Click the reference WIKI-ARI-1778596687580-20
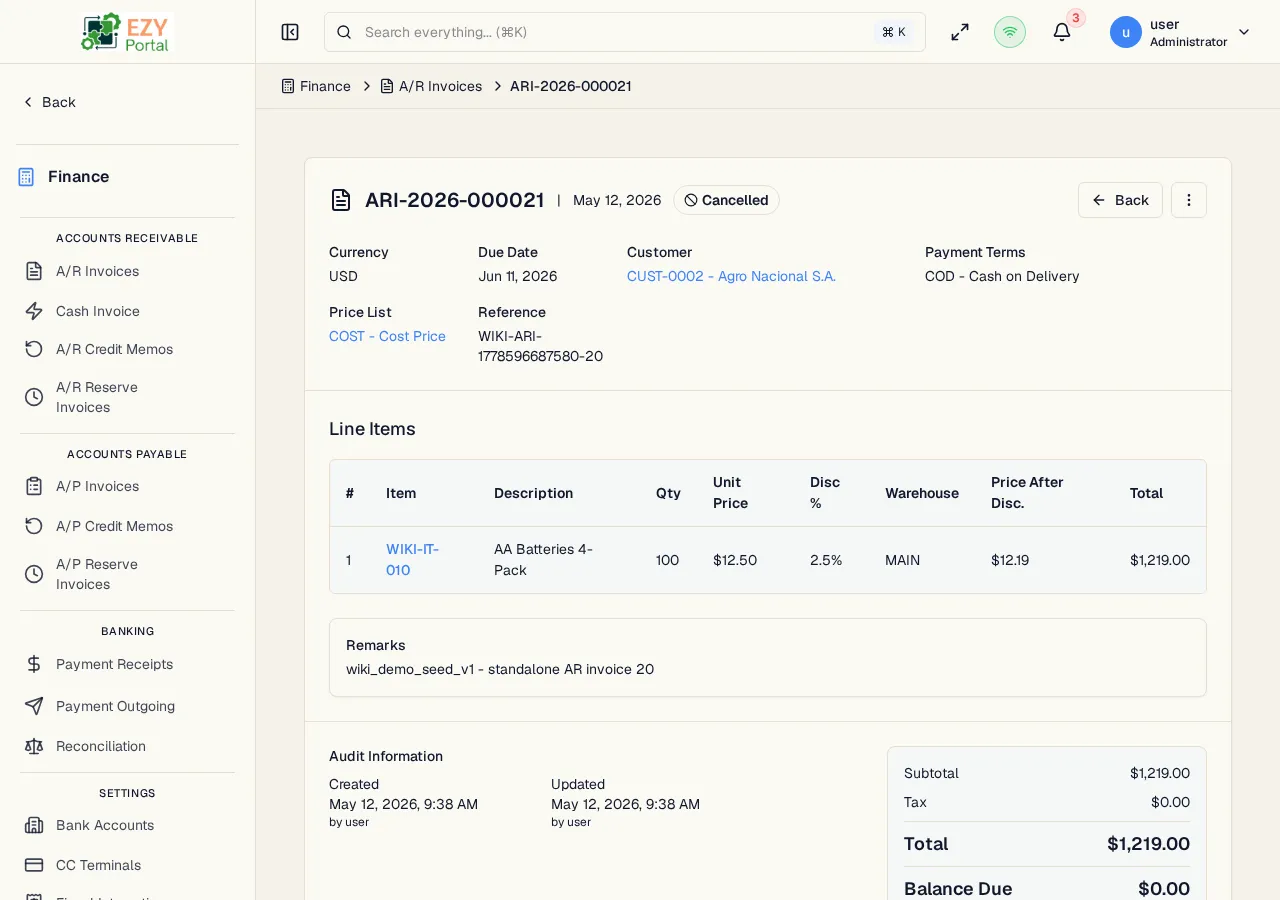The width and height of the screenshot is (1280, 900). (x=540, y=346)
